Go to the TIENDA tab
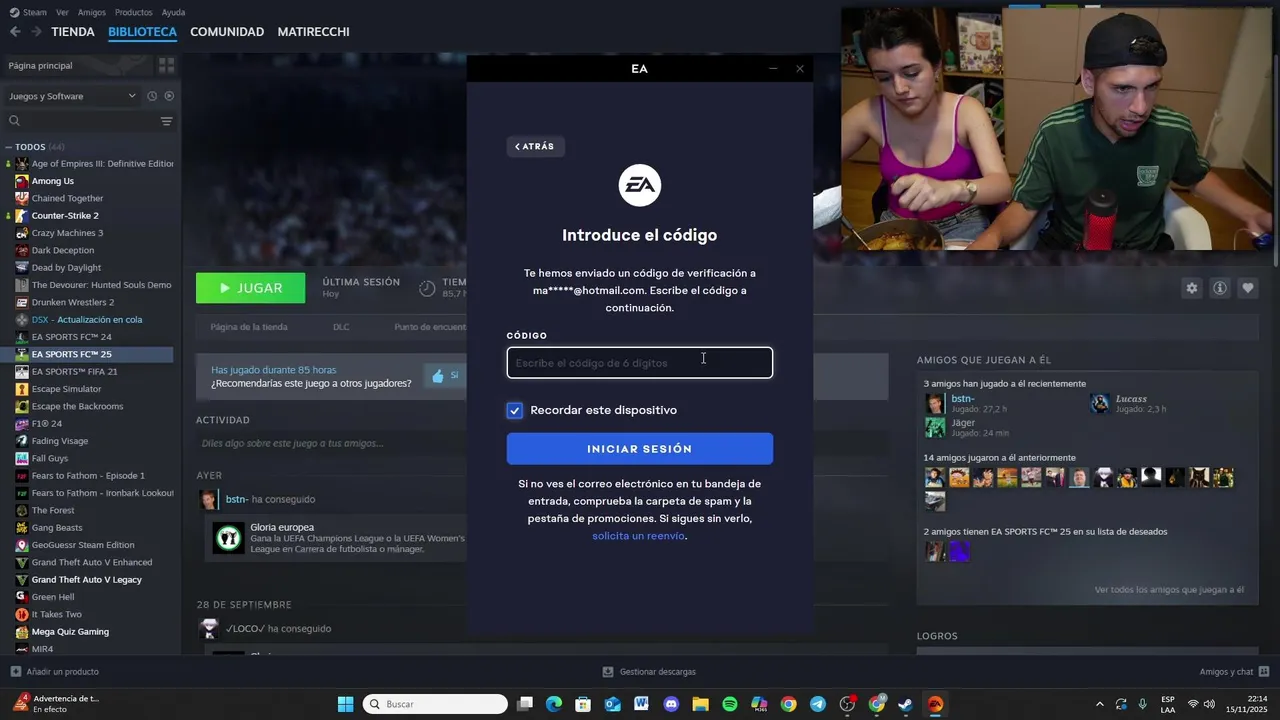 [x=73, y=32]
